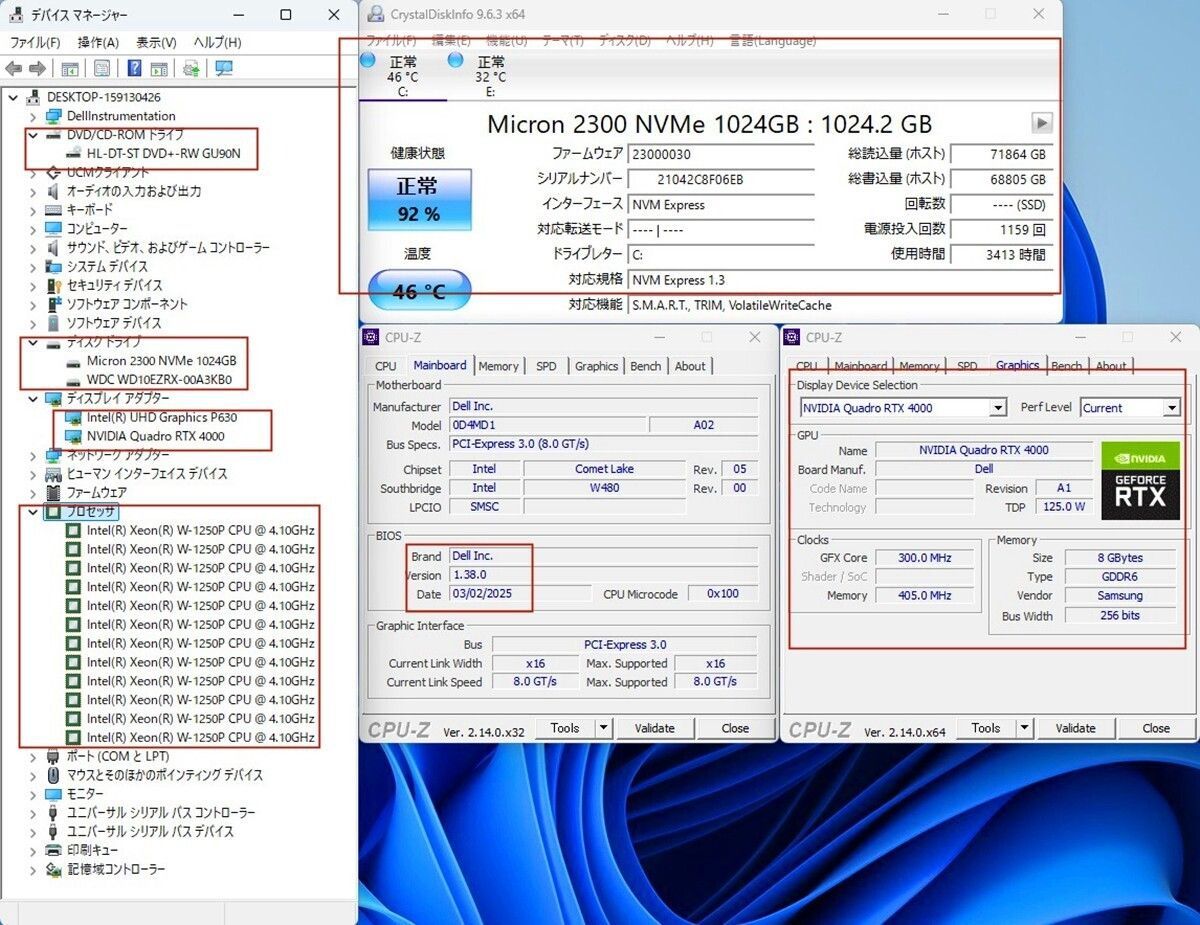Select the Micron 2300 NVMe 1024GB tree item
This screenshot has height=925, width=1200.
(x=161, y=361)
